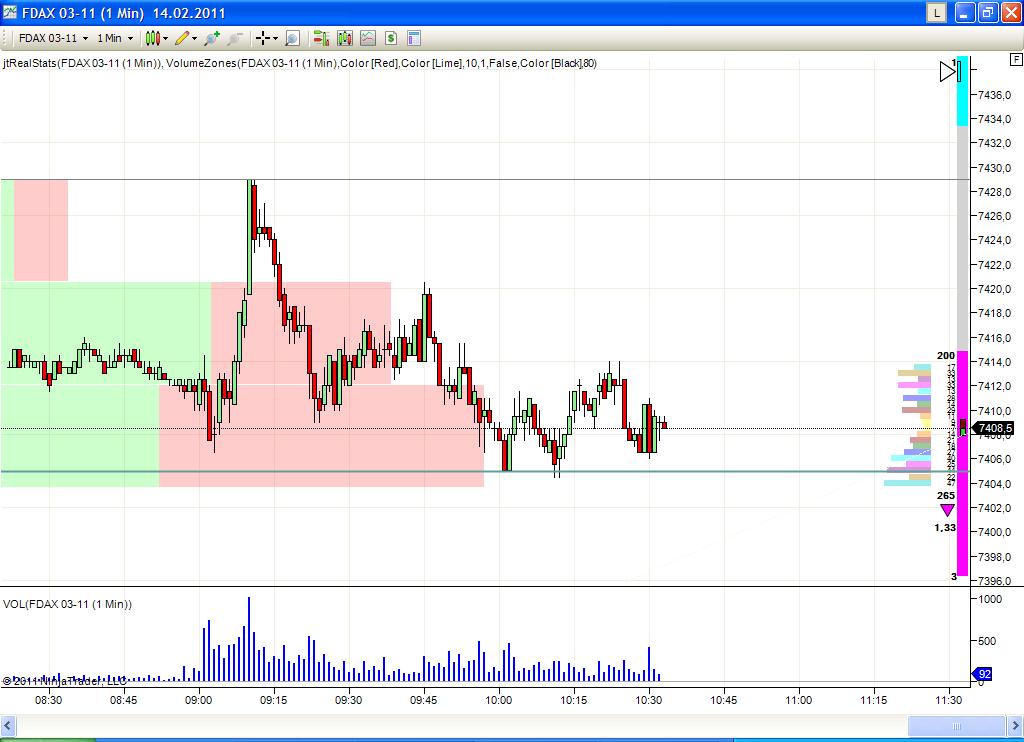Click the tallest blue volume bar
Viewport: 1024px width, 742px height.
tap(249, 639)
